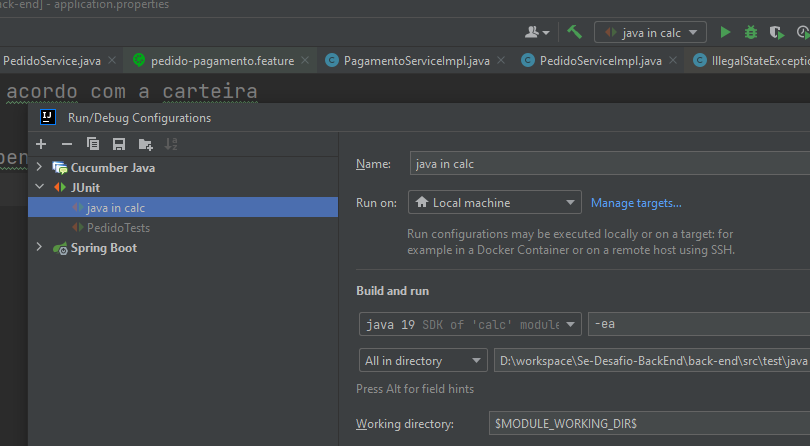
Task: Open the Run on Local machine dropdown
Action: tap(495, 203)
